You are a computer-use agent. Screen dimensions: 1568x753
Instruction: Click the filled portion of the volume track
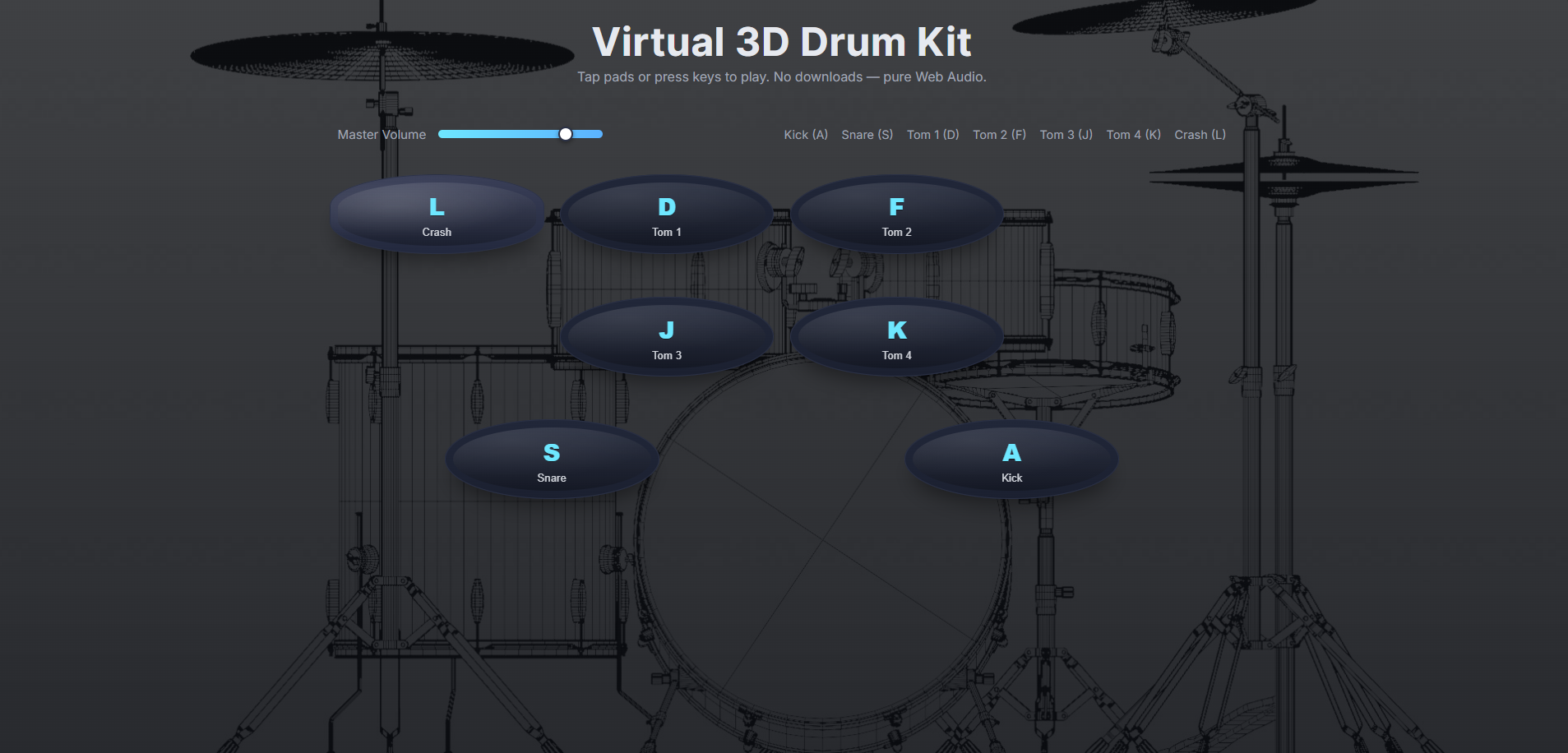click(x=502, y=133)
